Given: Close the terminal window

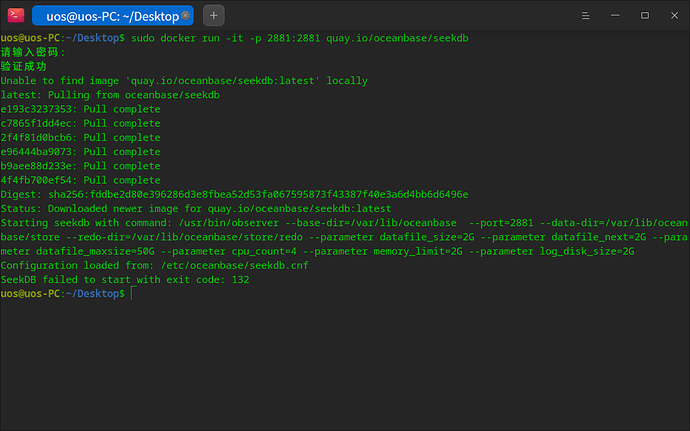Looking at the screenshot, I should tap(674, 15).
